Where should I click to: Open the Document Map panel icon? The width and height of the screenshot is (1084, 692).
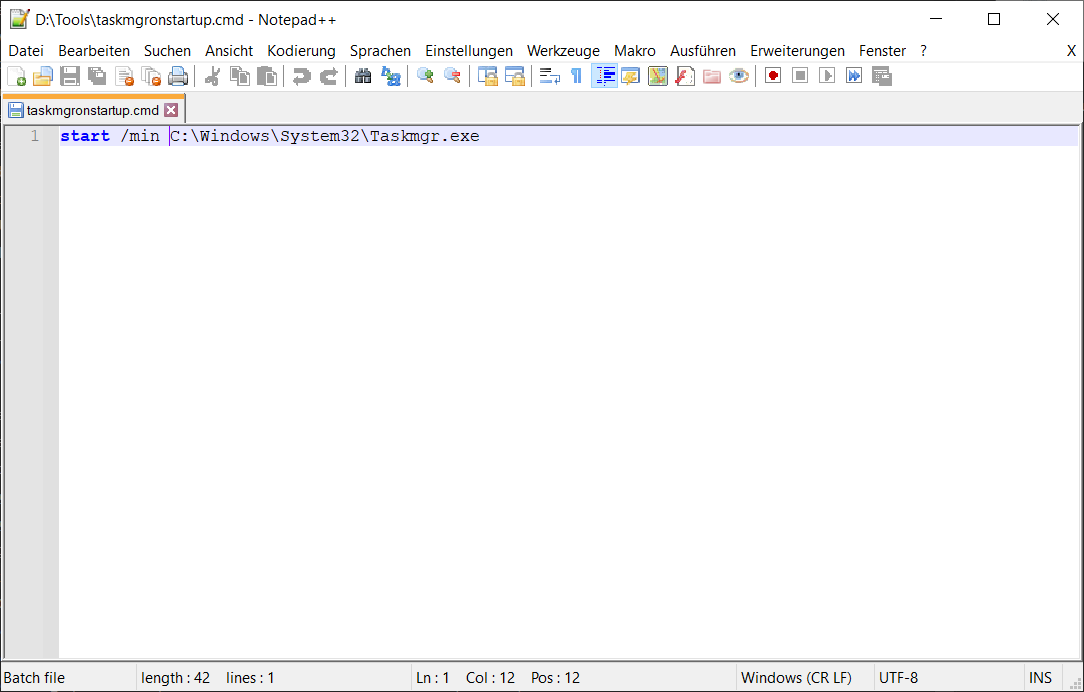coord(657,76)
